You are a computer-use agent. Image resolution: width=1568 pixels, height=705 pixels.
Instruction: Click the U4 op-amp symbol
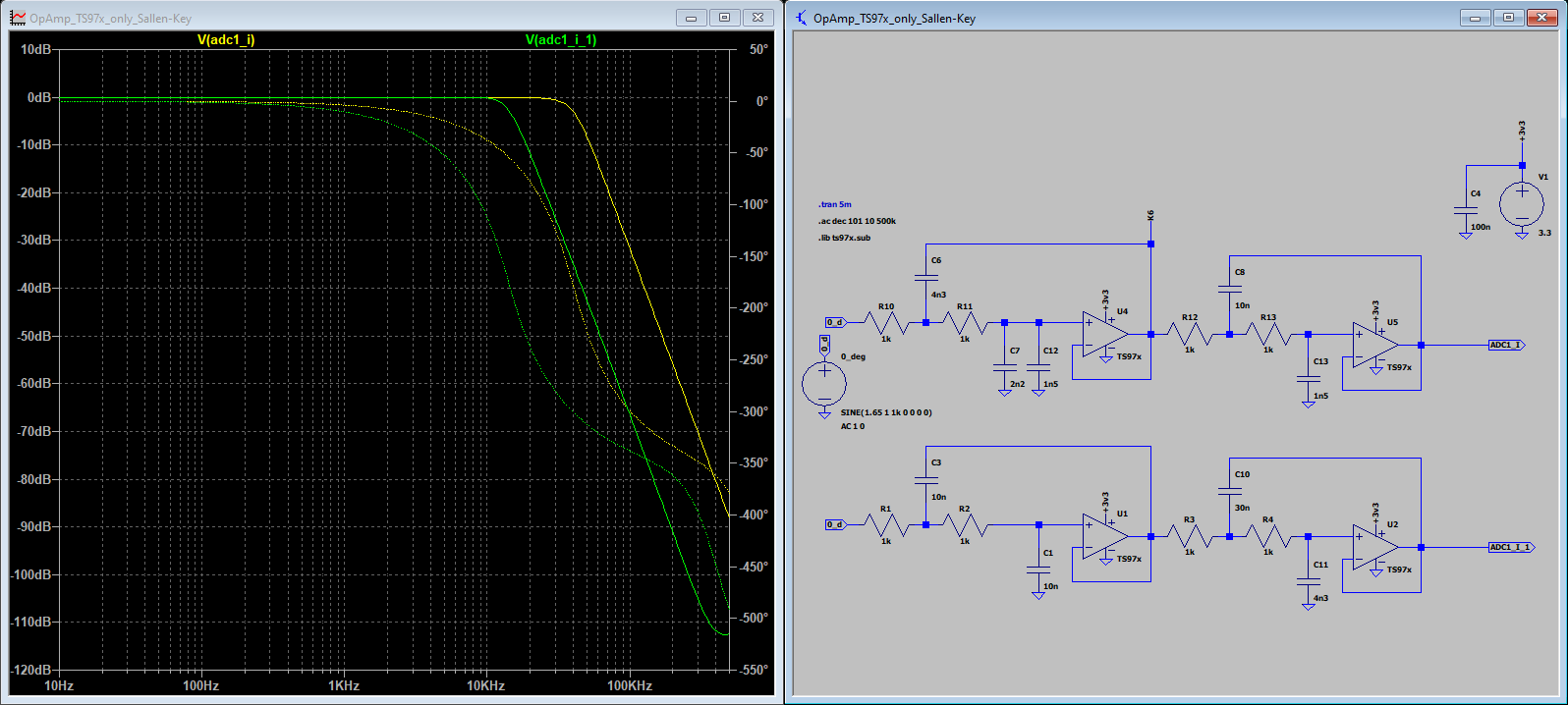tap(1102, 335)
